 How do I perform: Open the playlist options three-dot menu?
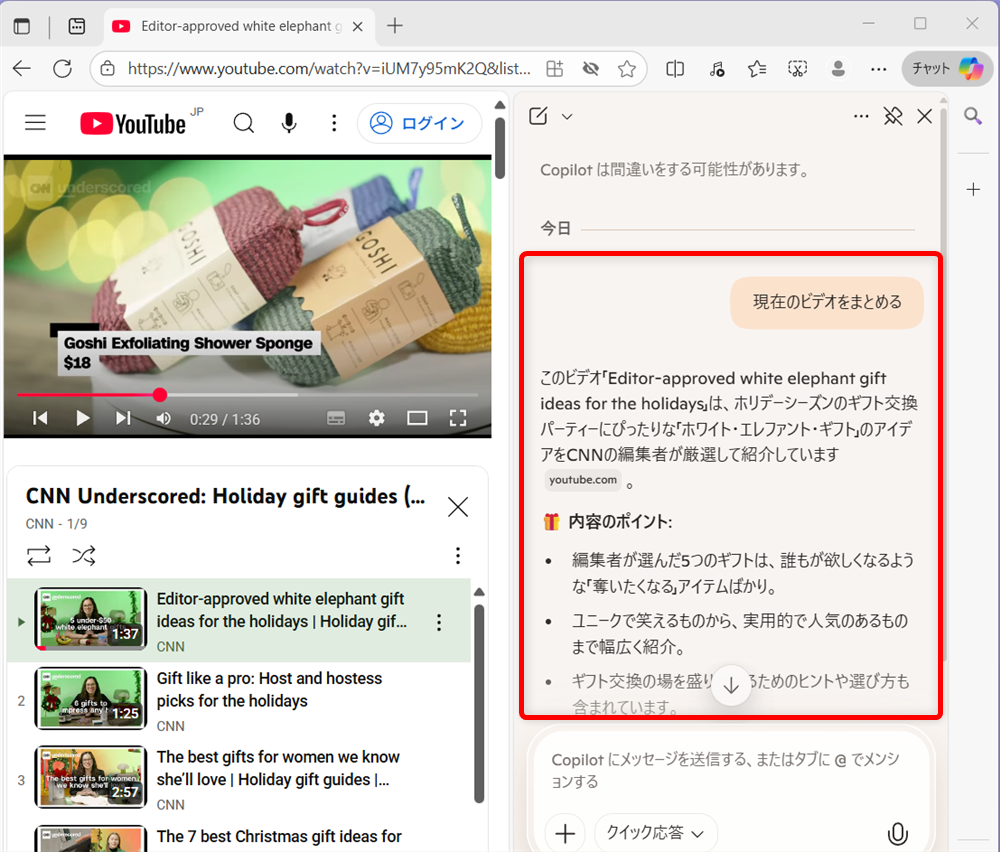click(458, 556)
